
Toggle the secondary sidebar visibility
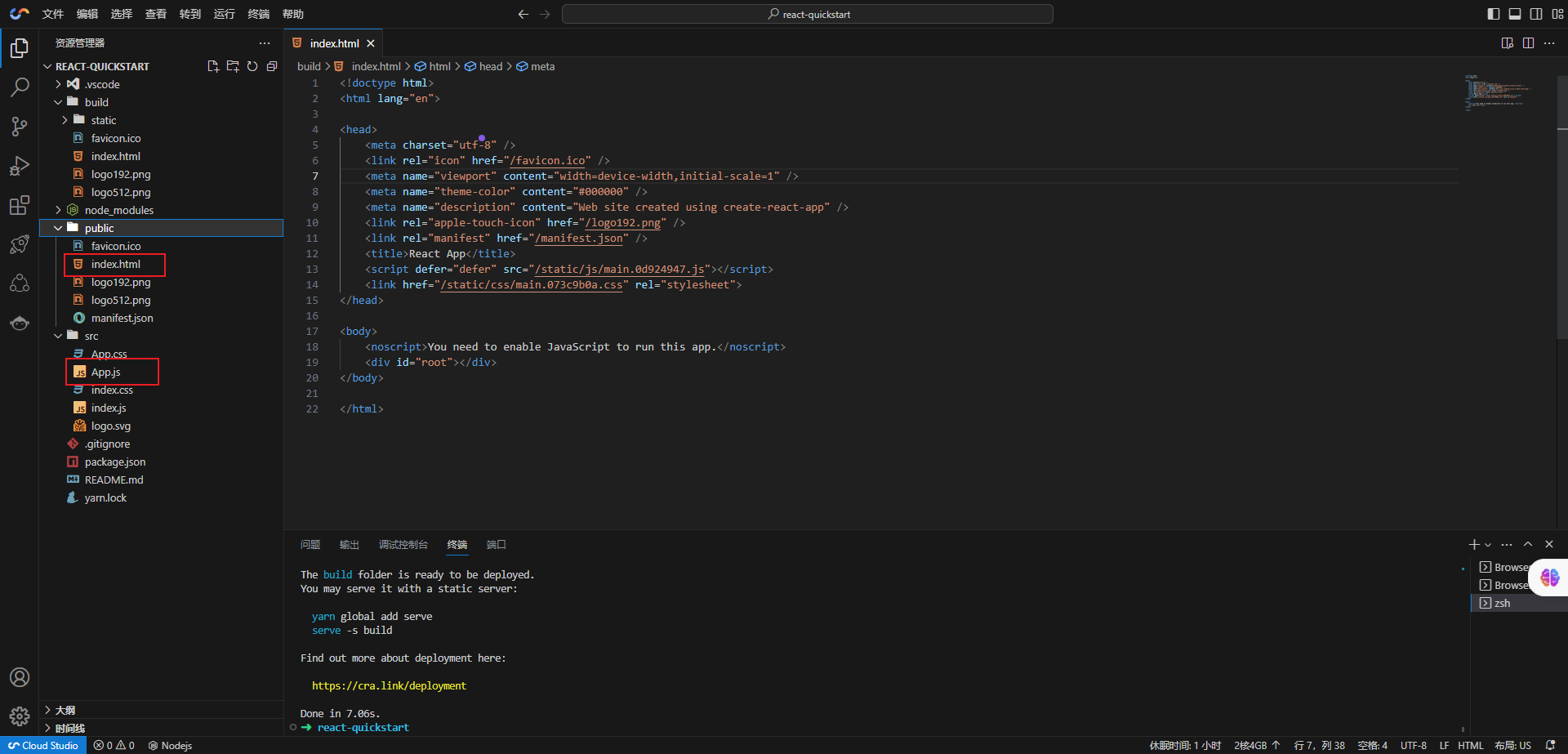pos(1536,14)
